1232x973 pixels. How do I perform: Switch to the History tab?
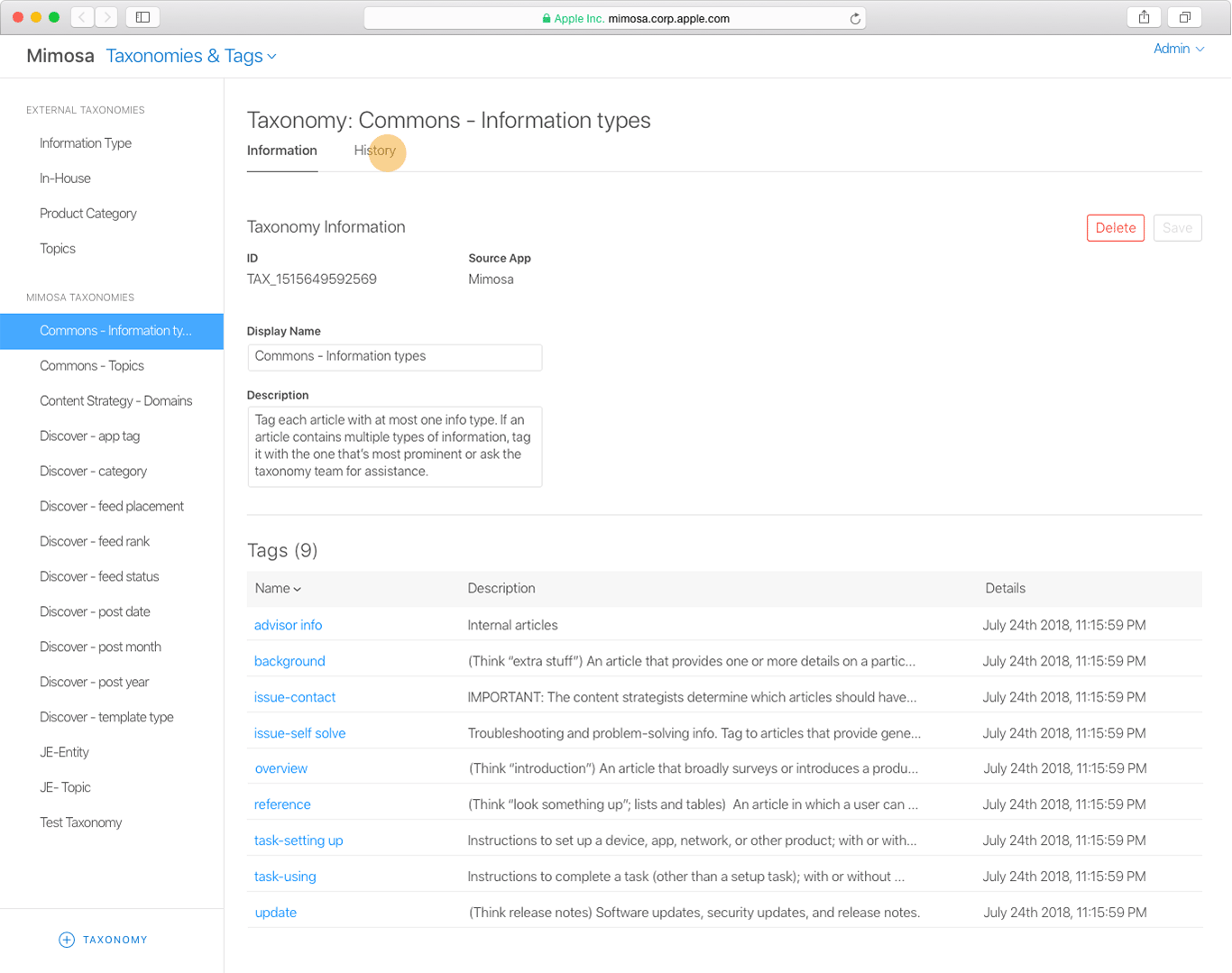(374, 151)
